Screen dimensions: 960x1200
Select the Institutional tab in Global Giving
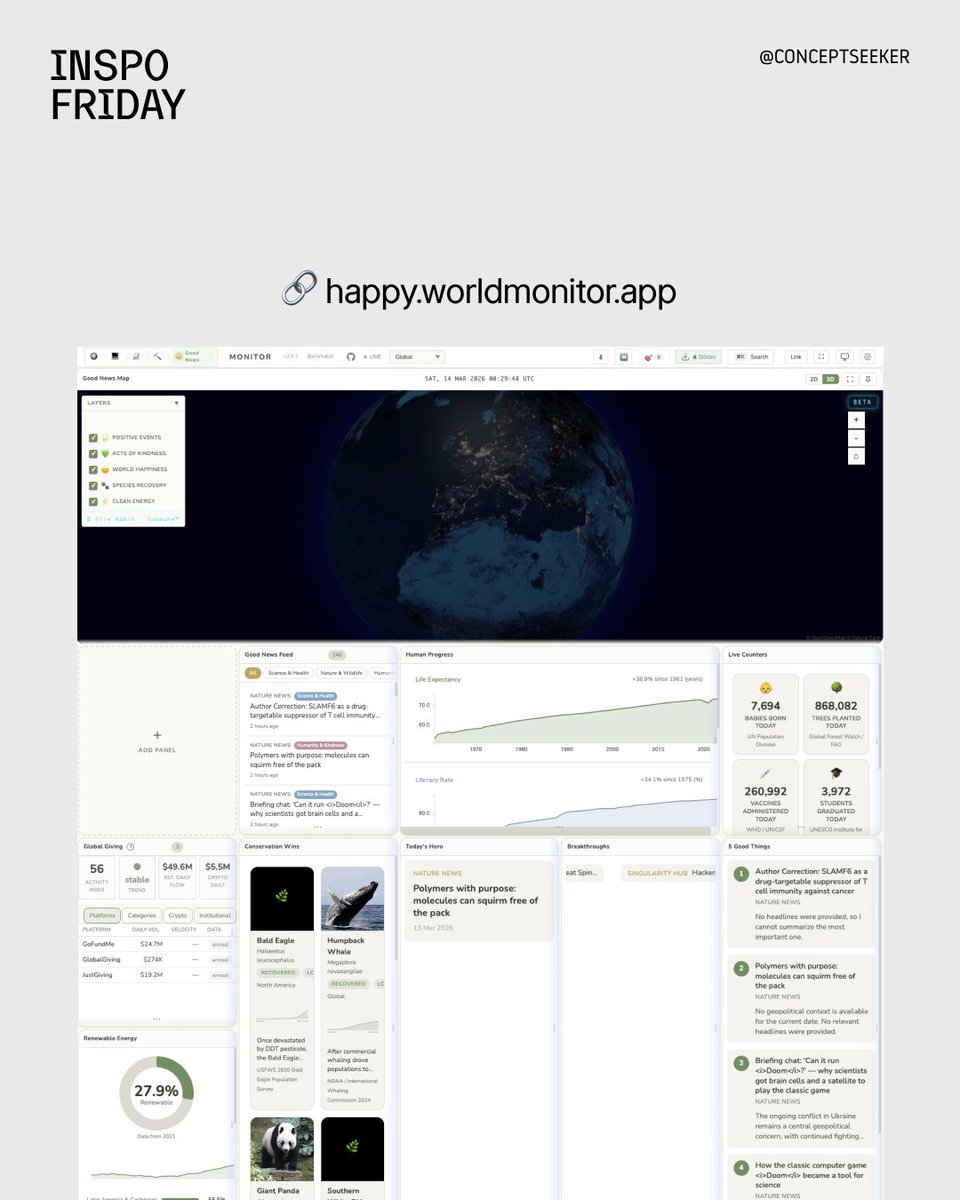(214, 915)
